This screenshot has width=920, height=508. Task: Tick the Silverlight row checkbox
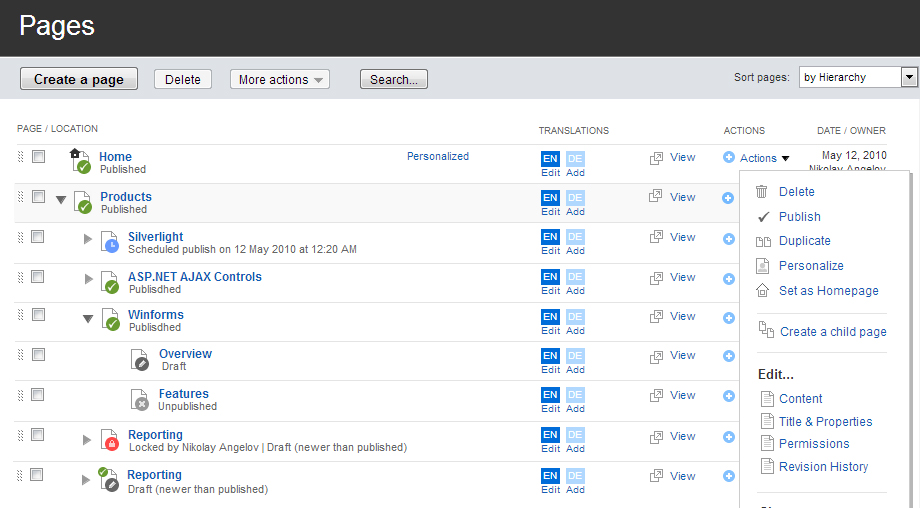(38, 237)
